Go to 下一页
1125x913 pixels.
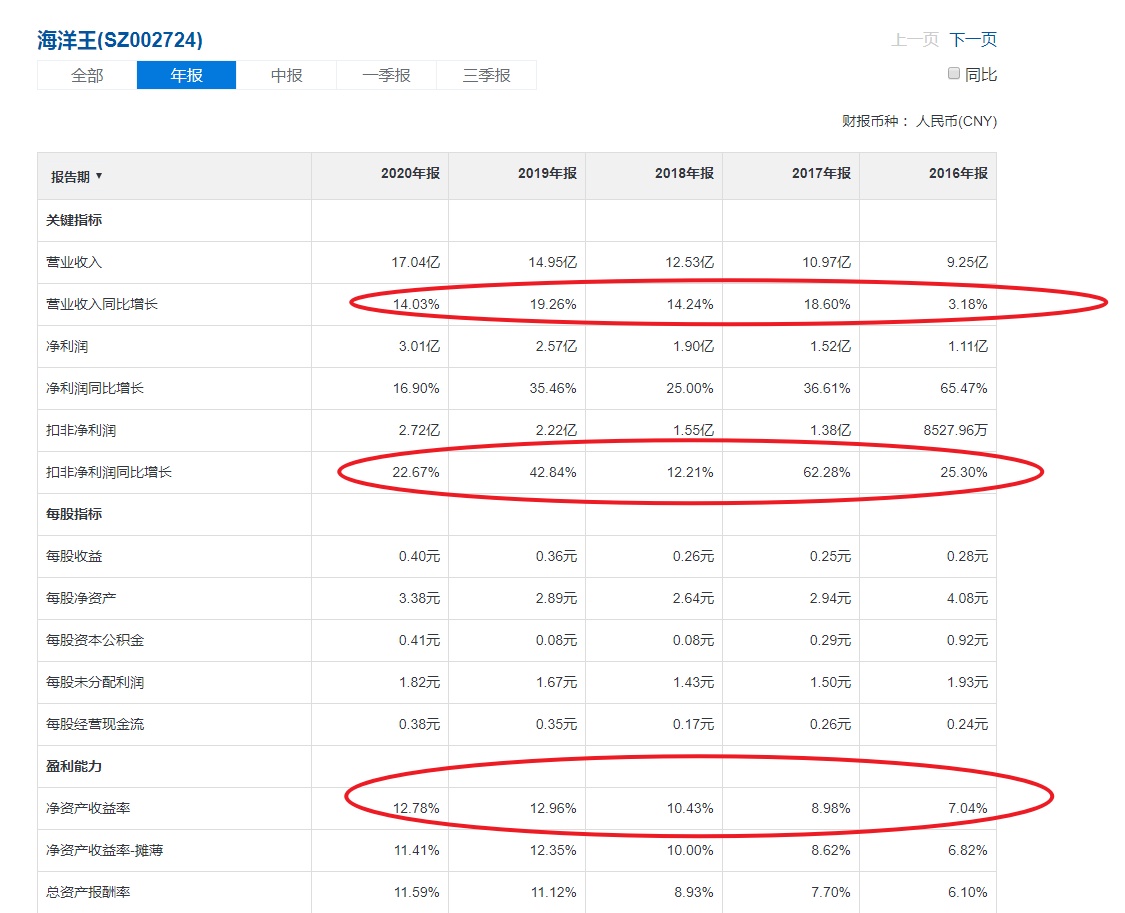pos(973,39)
